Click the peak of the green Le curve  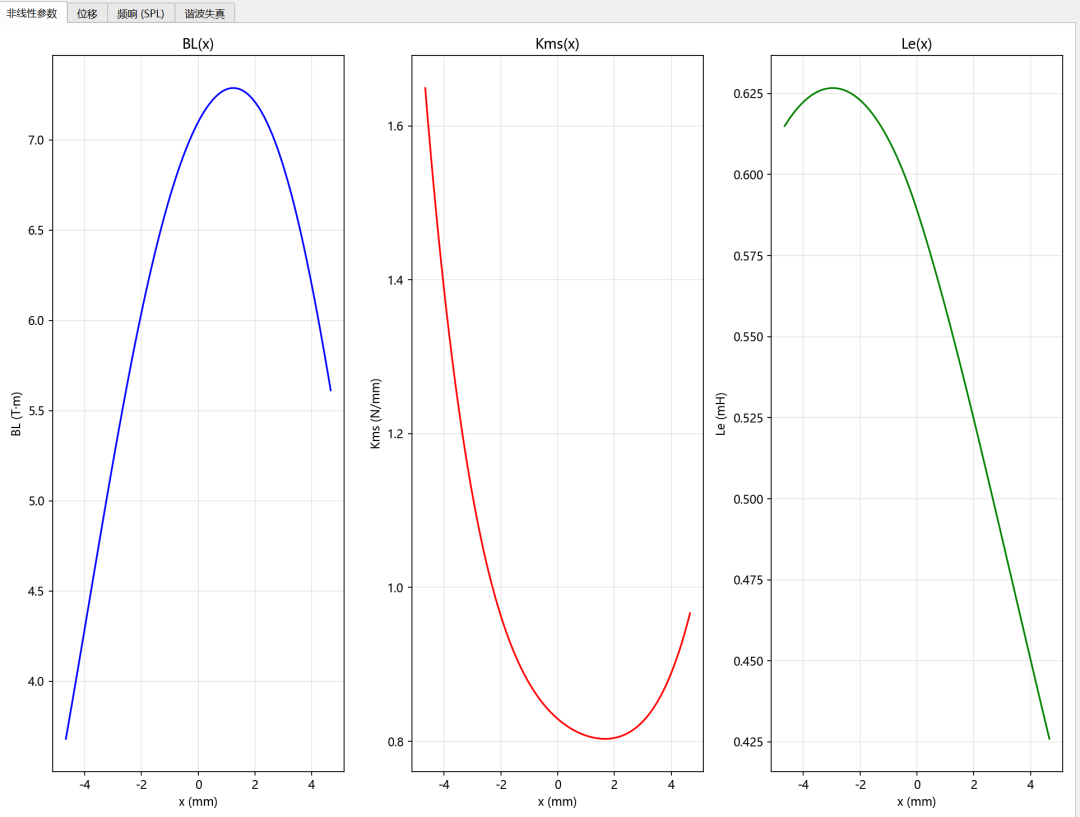831,88
